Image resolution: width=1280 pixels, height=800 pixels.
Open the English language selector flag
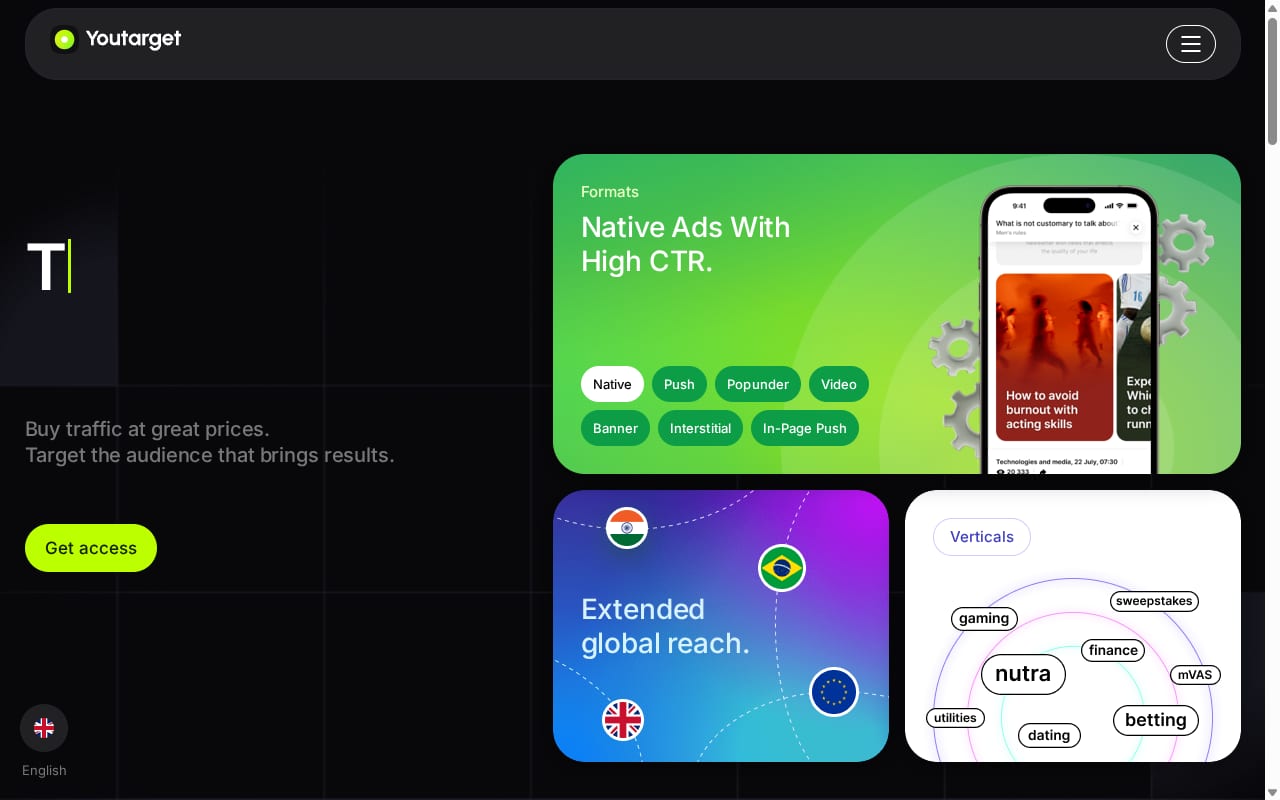[44, 728]
